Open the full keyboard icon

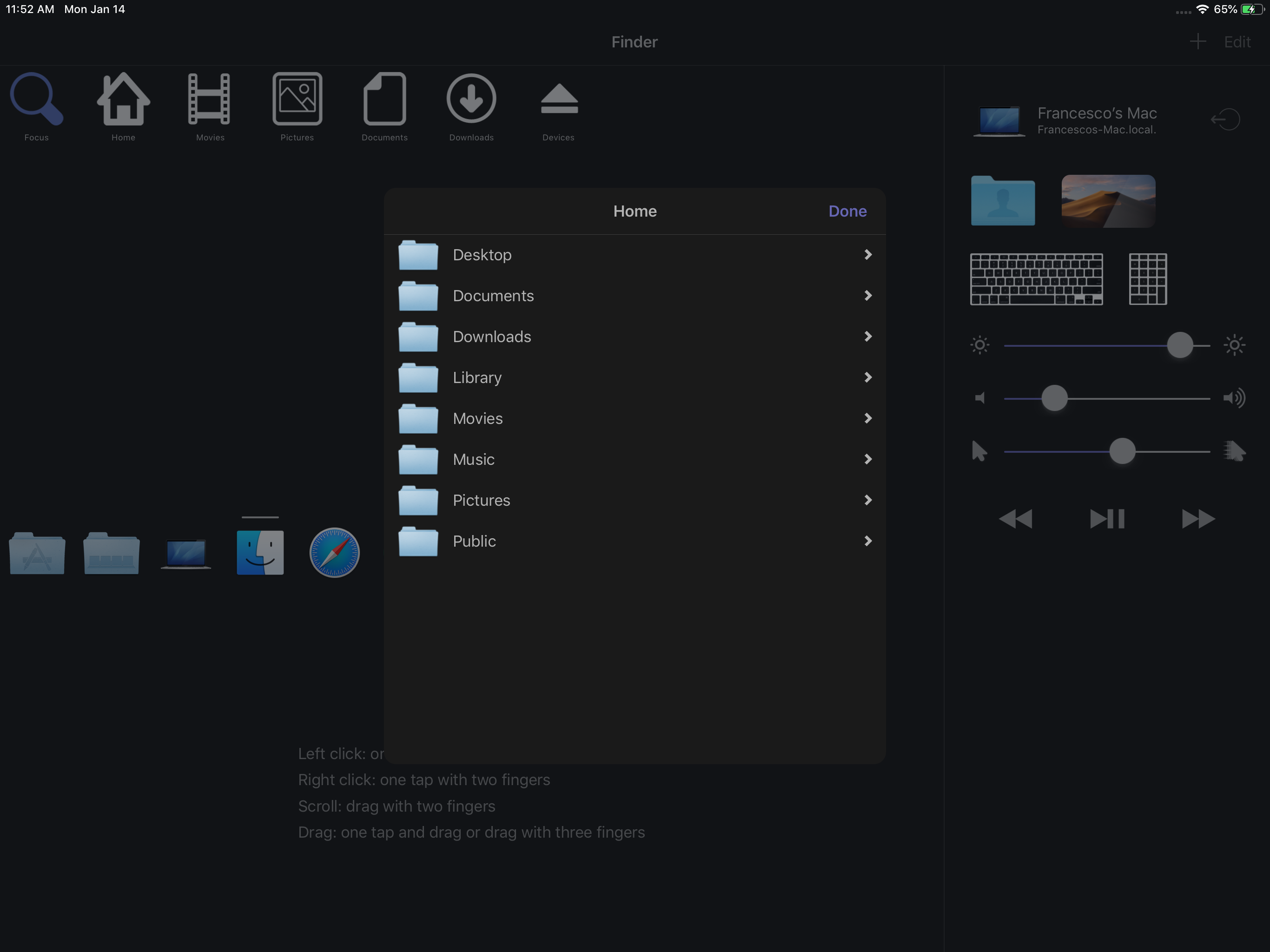tap(1036, 279)
